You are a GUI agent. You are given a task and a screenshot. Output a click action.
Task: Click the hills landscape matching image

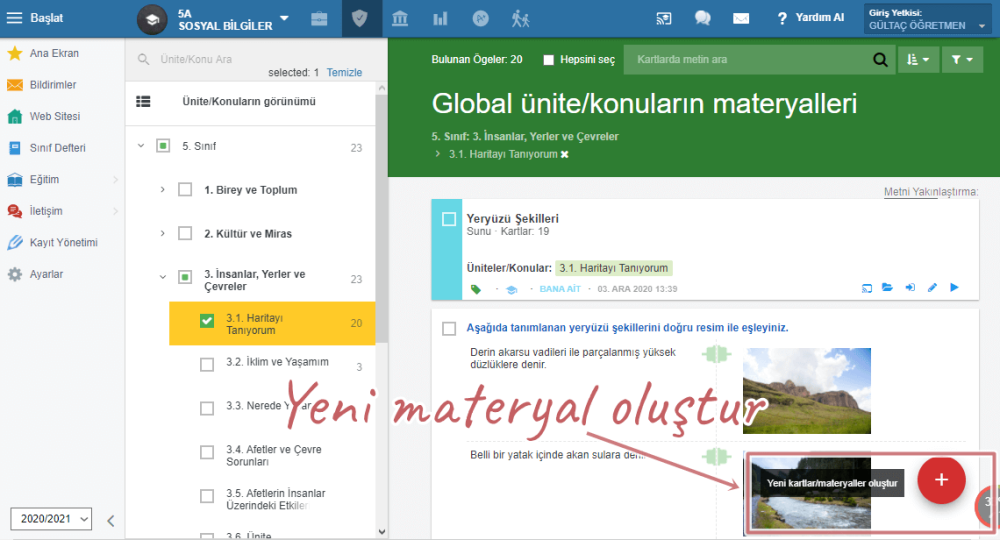(807, 391)
